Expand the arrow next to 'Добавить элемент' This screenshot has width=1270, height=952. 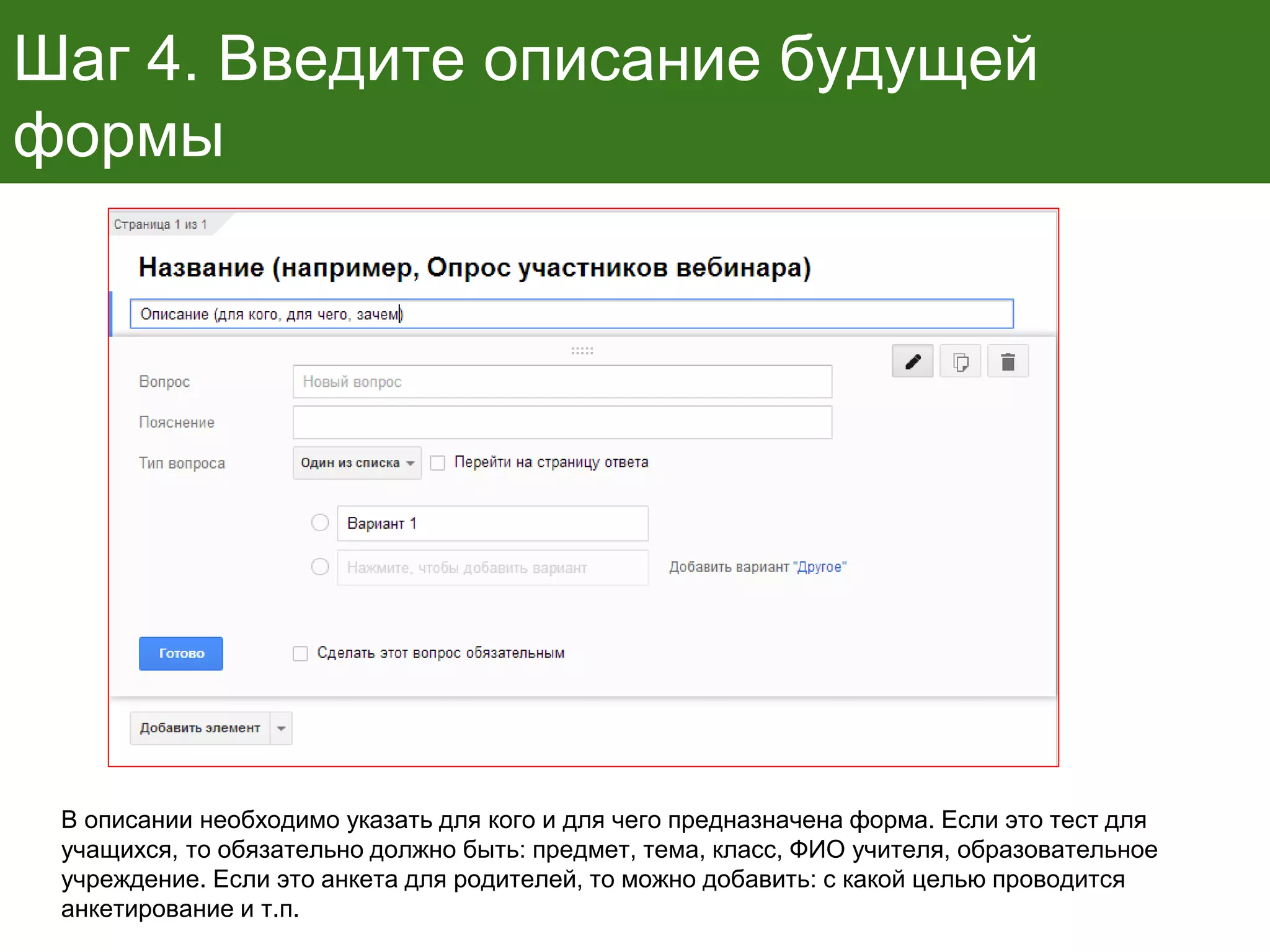pos(282,728)
